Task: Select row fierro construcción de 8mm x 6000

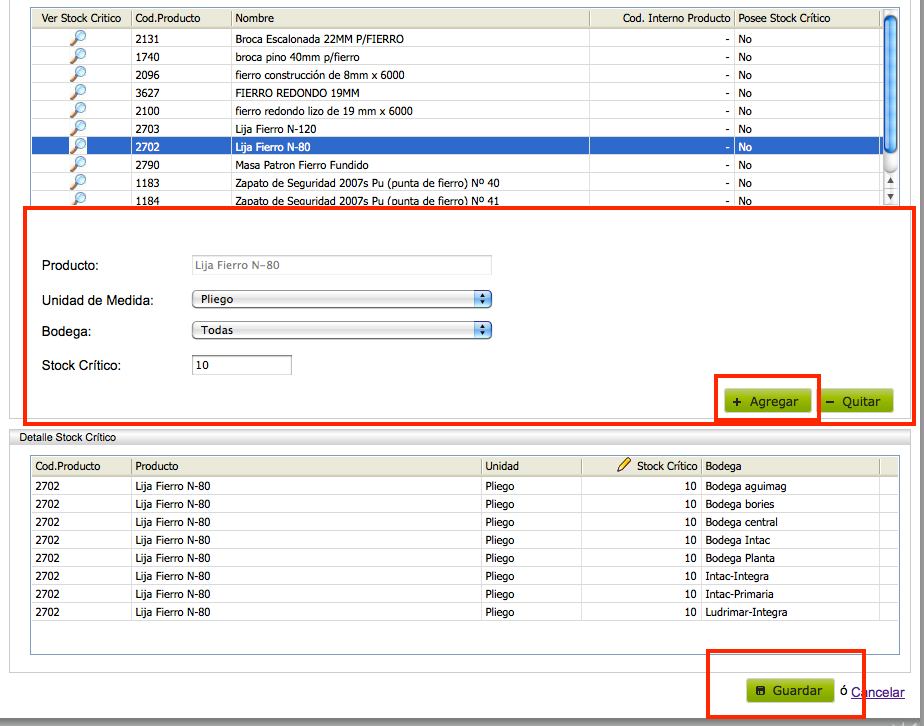Action: (x=457, y=75)
